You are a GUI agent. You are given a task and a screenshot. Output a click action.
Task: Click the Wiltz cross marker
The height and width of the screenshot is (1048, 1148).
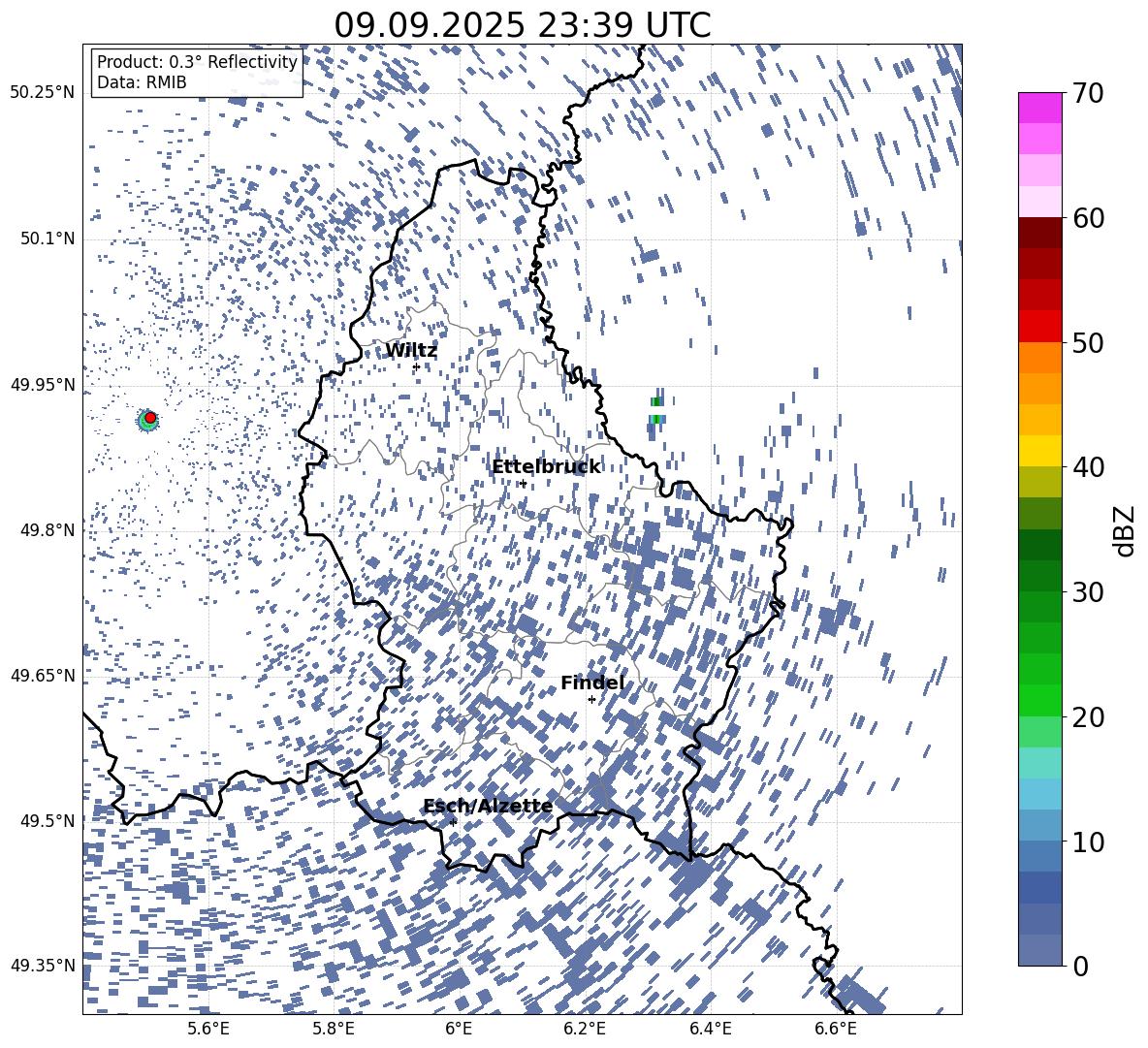(416, 366)
